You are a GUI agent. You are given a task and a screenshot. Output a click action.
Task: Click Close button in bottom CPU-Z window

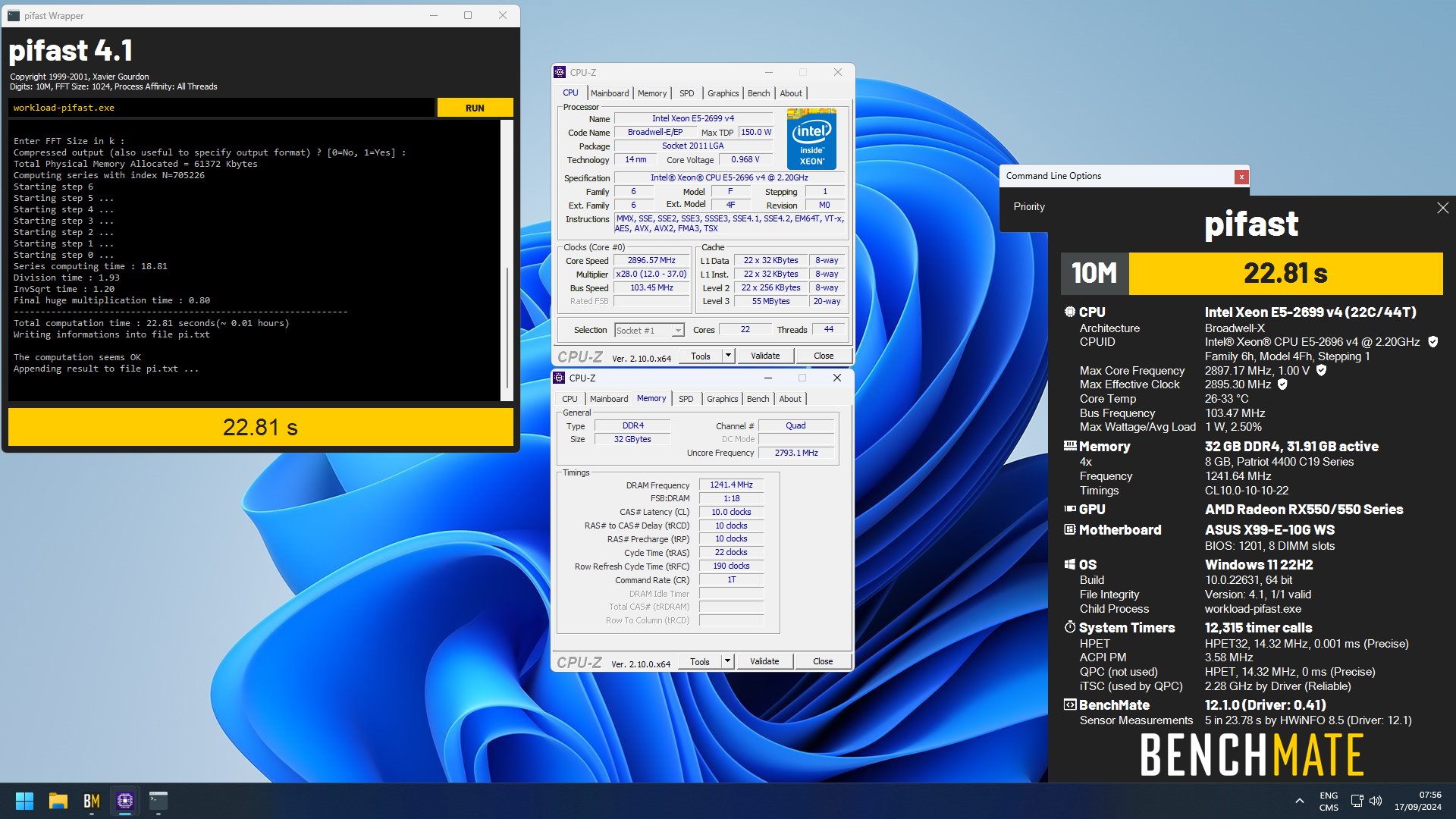point(823,661)
